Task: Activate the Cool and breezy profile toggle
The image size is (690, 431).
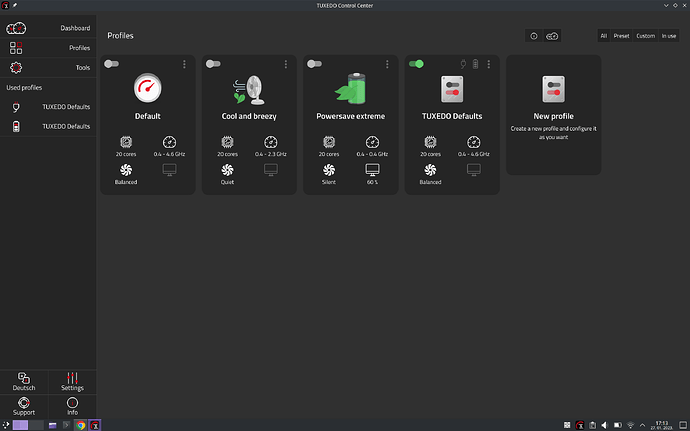Action: (x=213, y=64)
